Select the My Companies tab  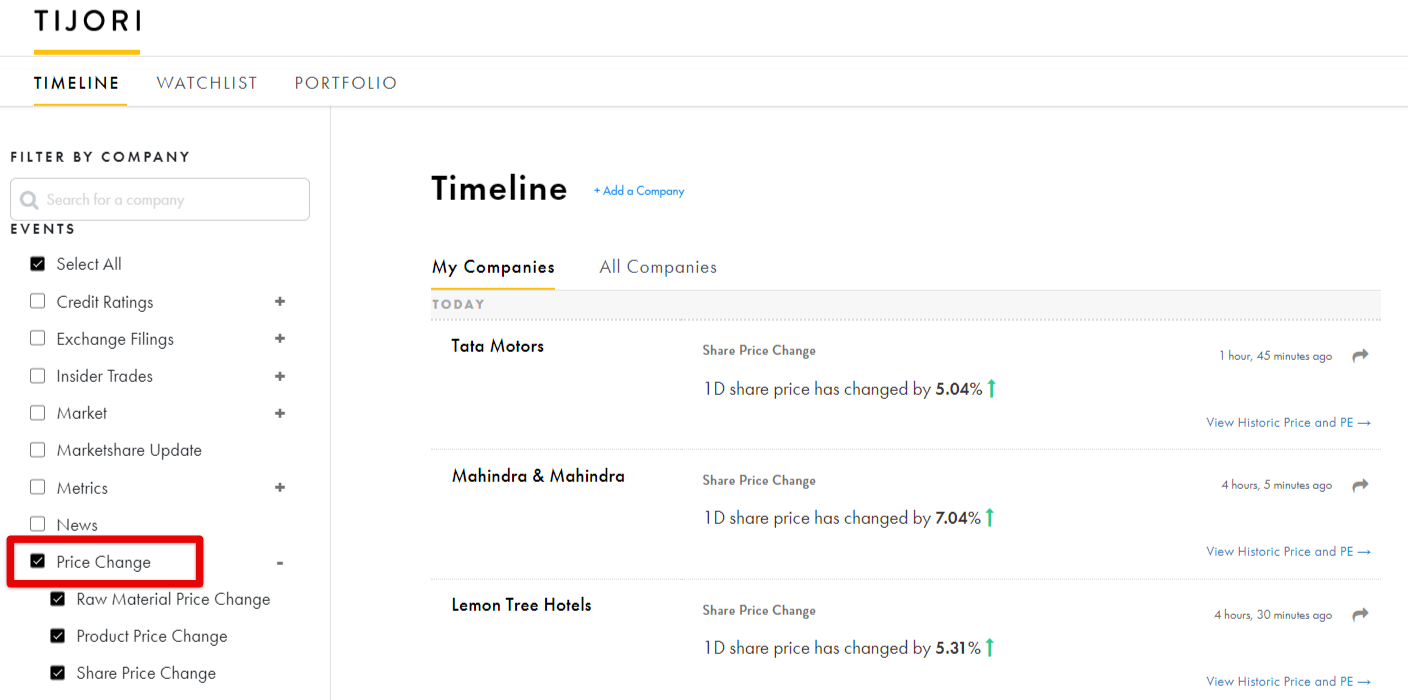click(x=493, y=267)
